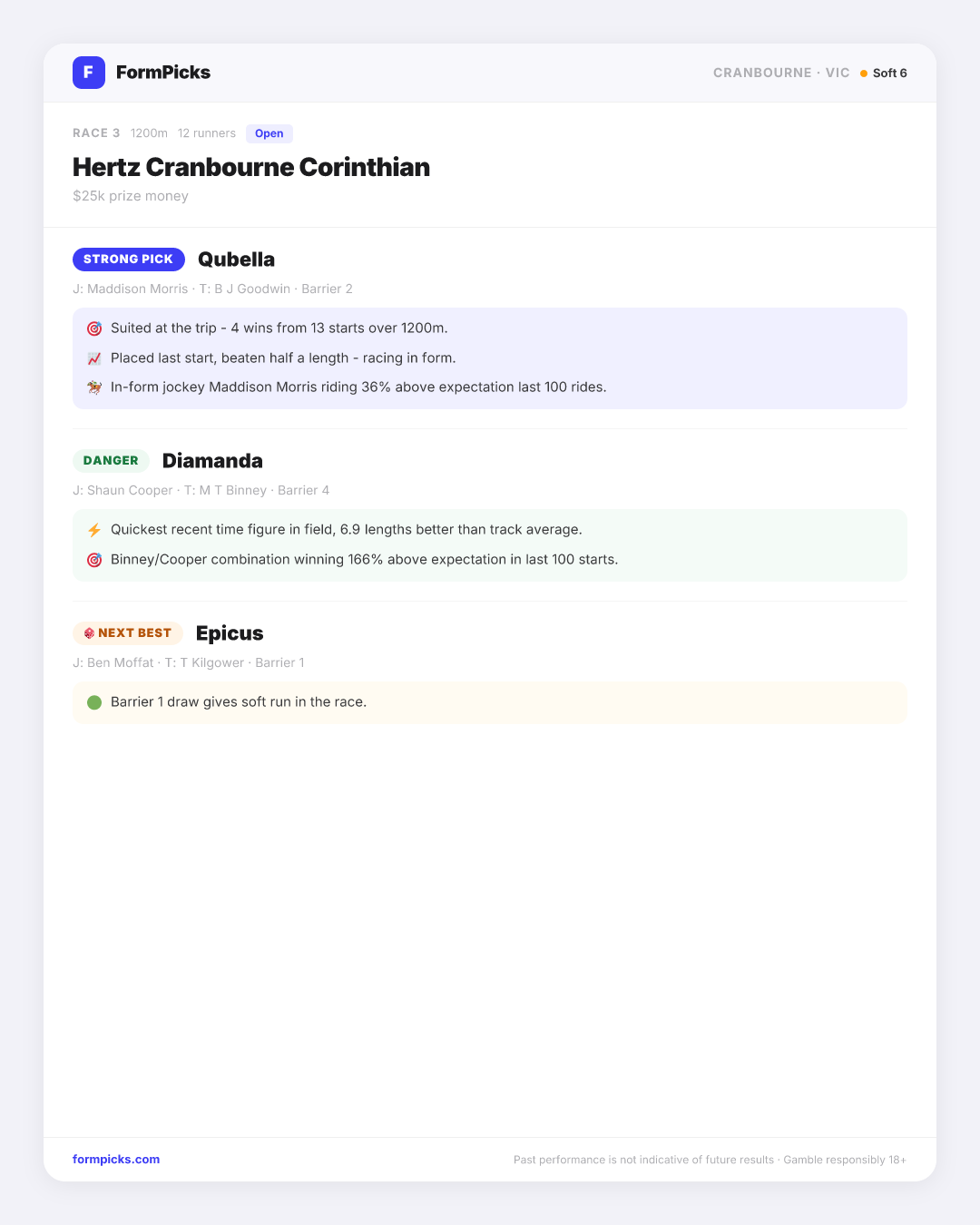This screenshot has width=980, height=1225.
Task: Click the green circle beside 'Barrier 1 draw'
Action: click(94, 702)
